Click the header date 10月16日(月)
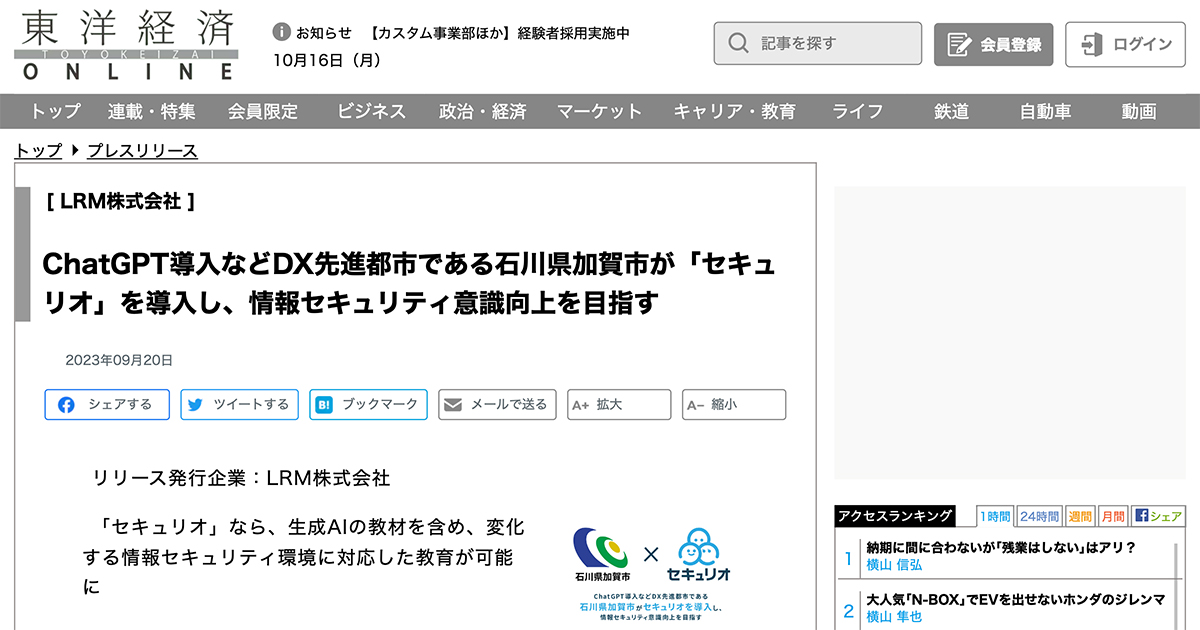The image size is (1200, 630). click(327, 61)
